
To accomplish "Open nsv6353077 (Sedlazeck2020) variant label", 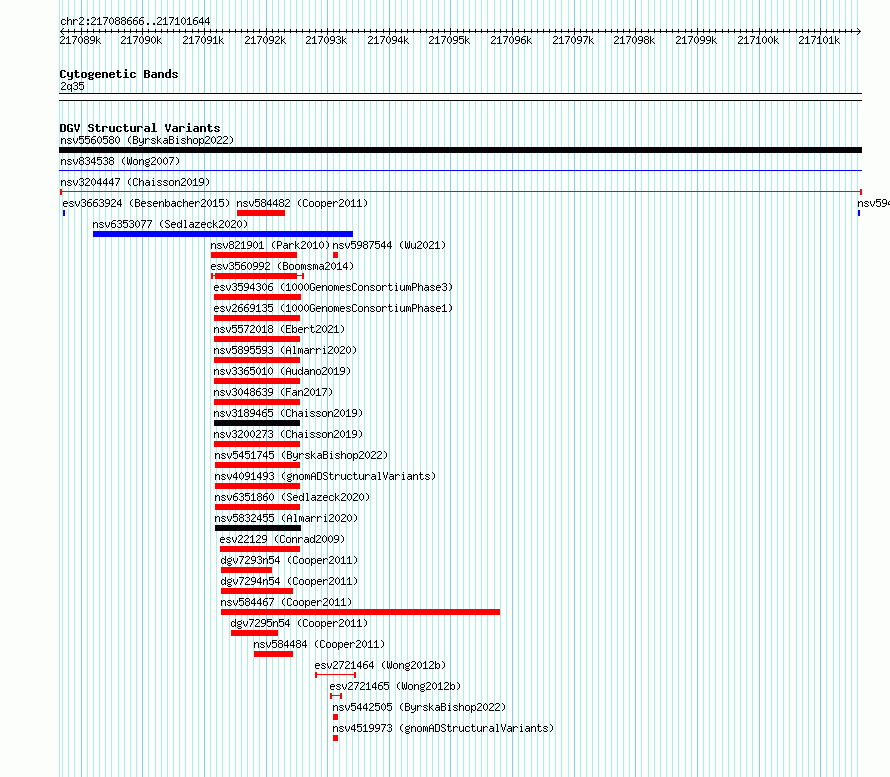I will pos(170,224).
